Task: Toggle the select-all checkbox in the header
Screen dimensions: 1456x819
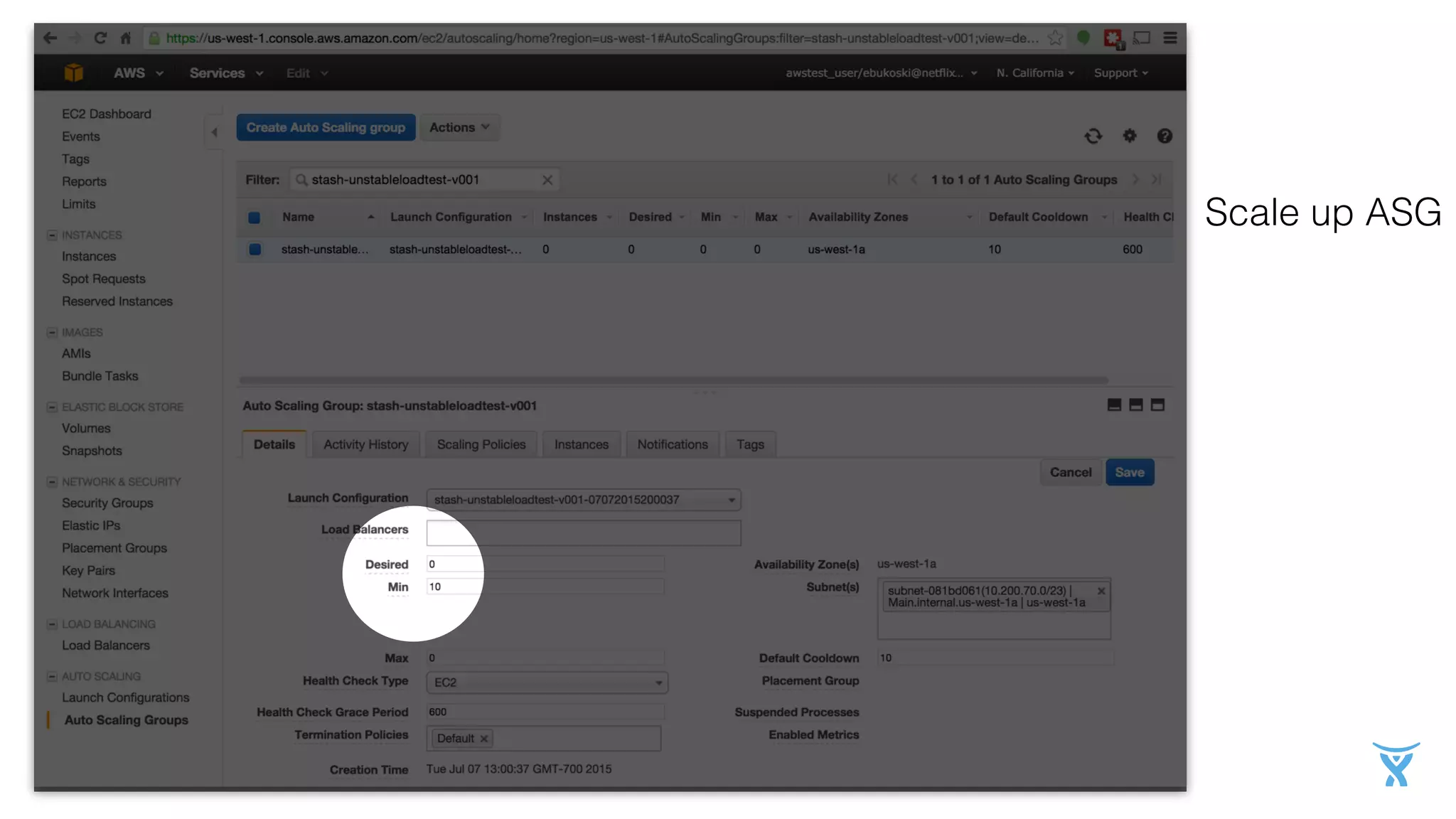Action: (254, 218)
